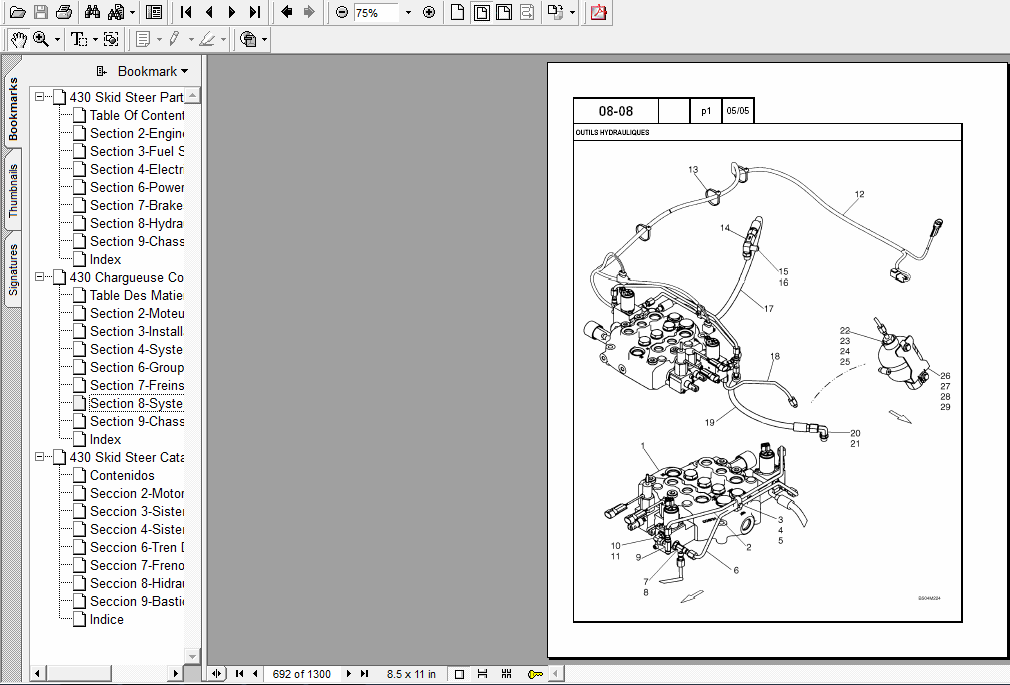The image size is (1010, 685).
Task: Switch to the Signatures side tab
Action: click(x=13, y=269)
